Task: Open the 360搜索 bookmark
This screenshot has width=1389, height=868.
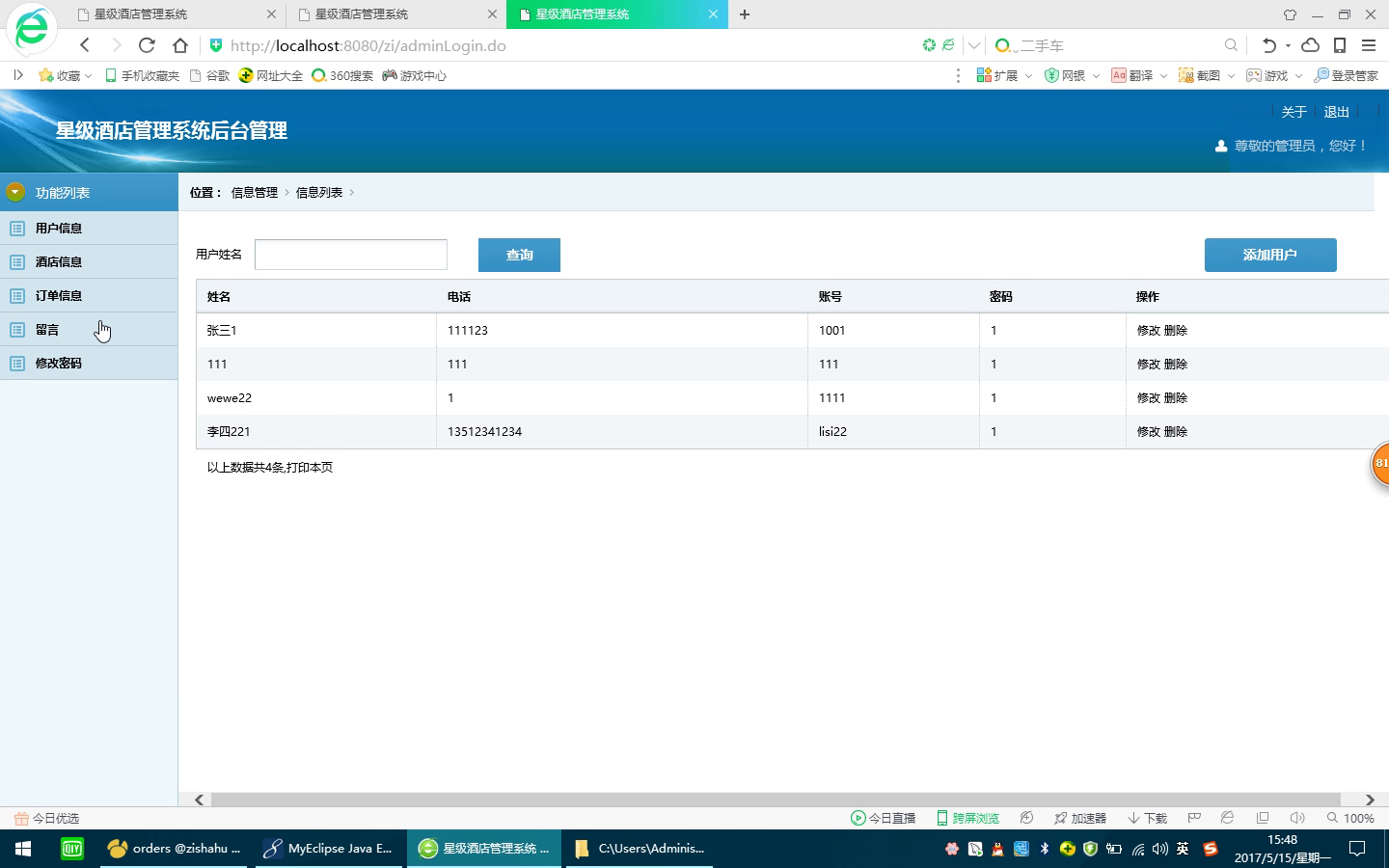Action: click(x=342, y=75)
